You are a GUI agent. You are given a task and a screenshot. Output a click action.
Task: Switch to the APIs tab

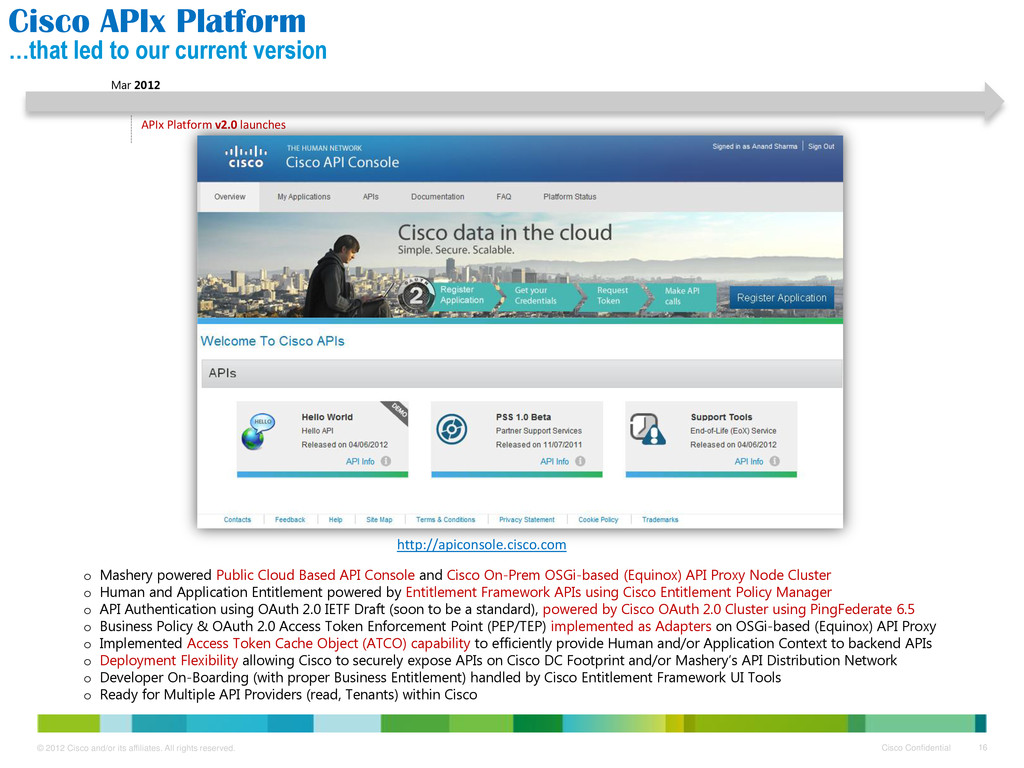[370, 197]
